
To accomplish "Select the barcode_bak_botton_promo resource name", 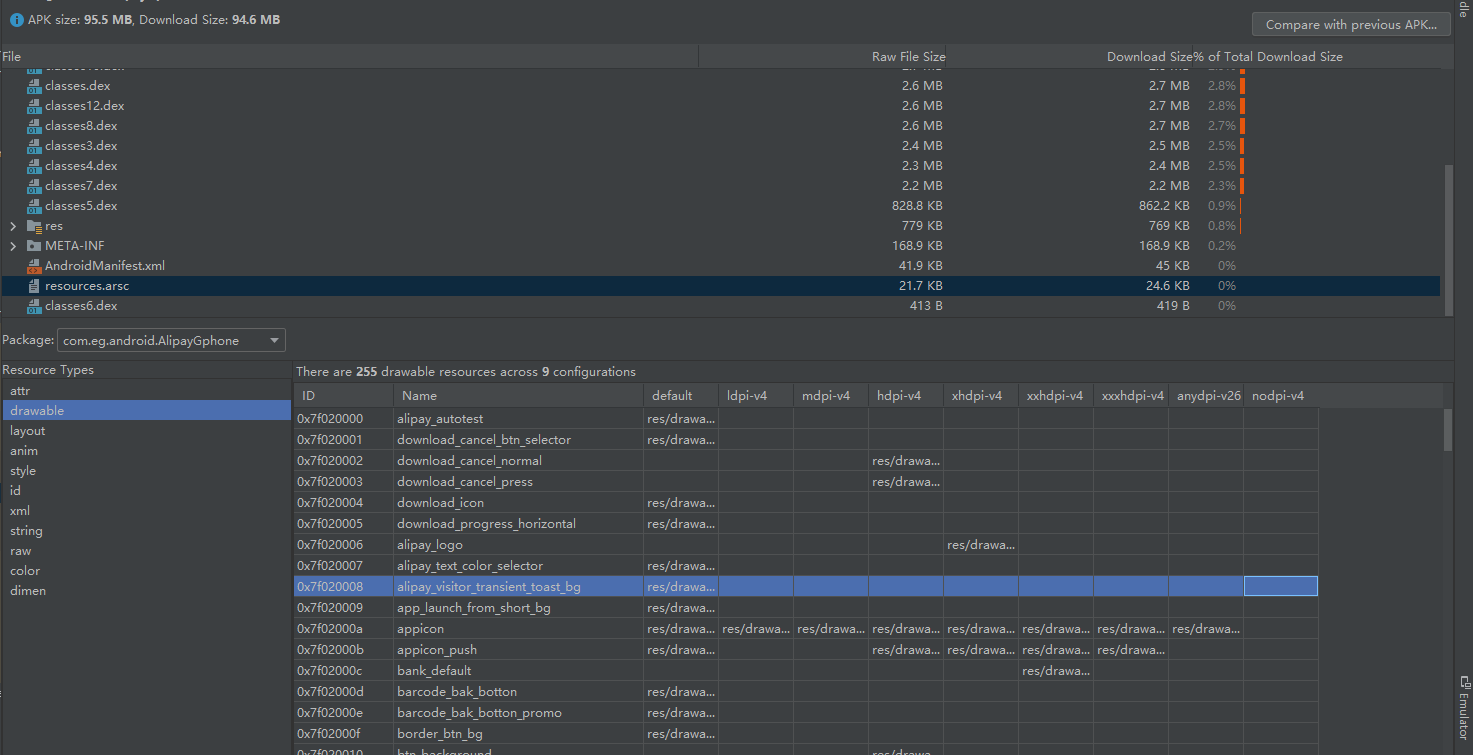I will tap(479, 713).
